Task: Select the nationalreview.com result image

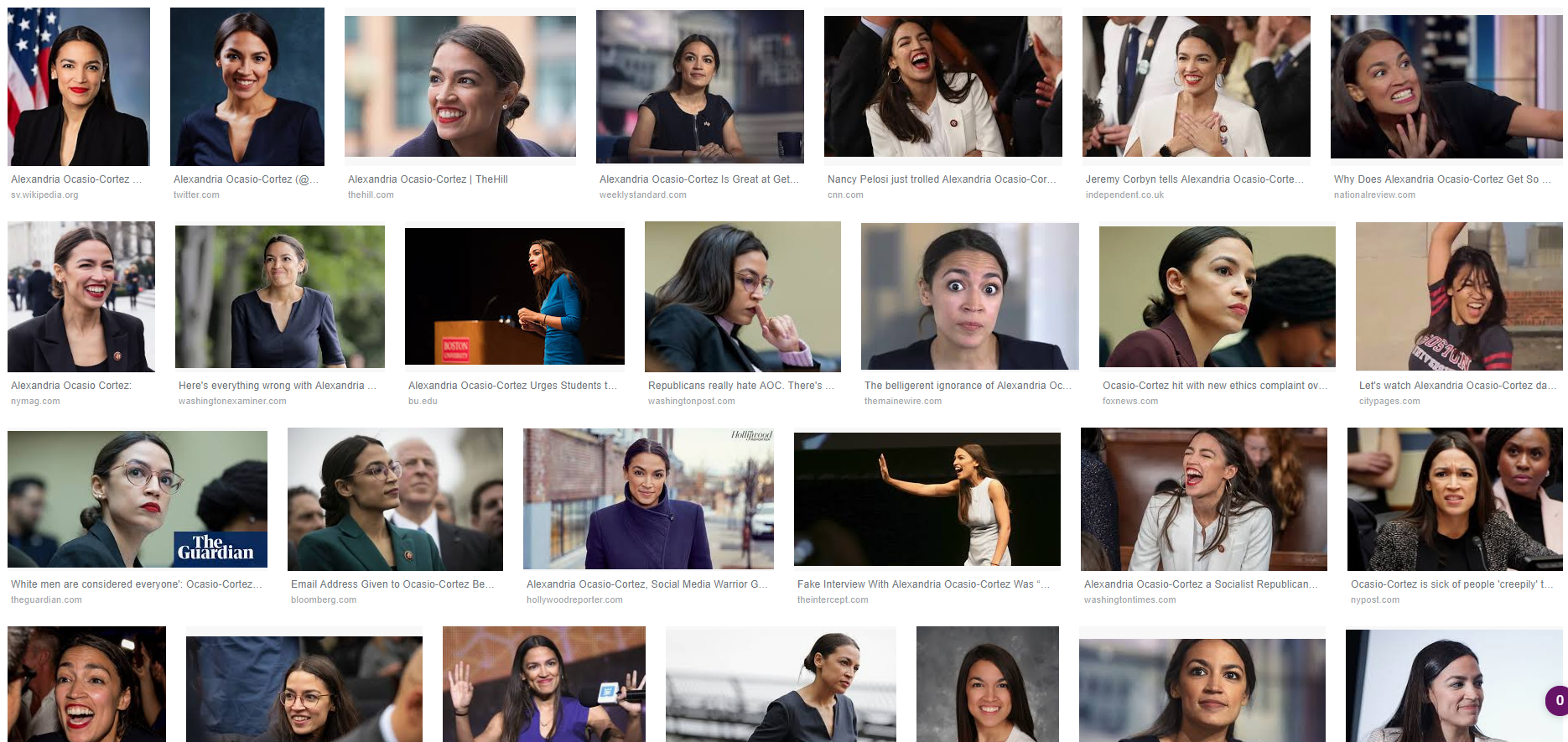Action: 1446,86
